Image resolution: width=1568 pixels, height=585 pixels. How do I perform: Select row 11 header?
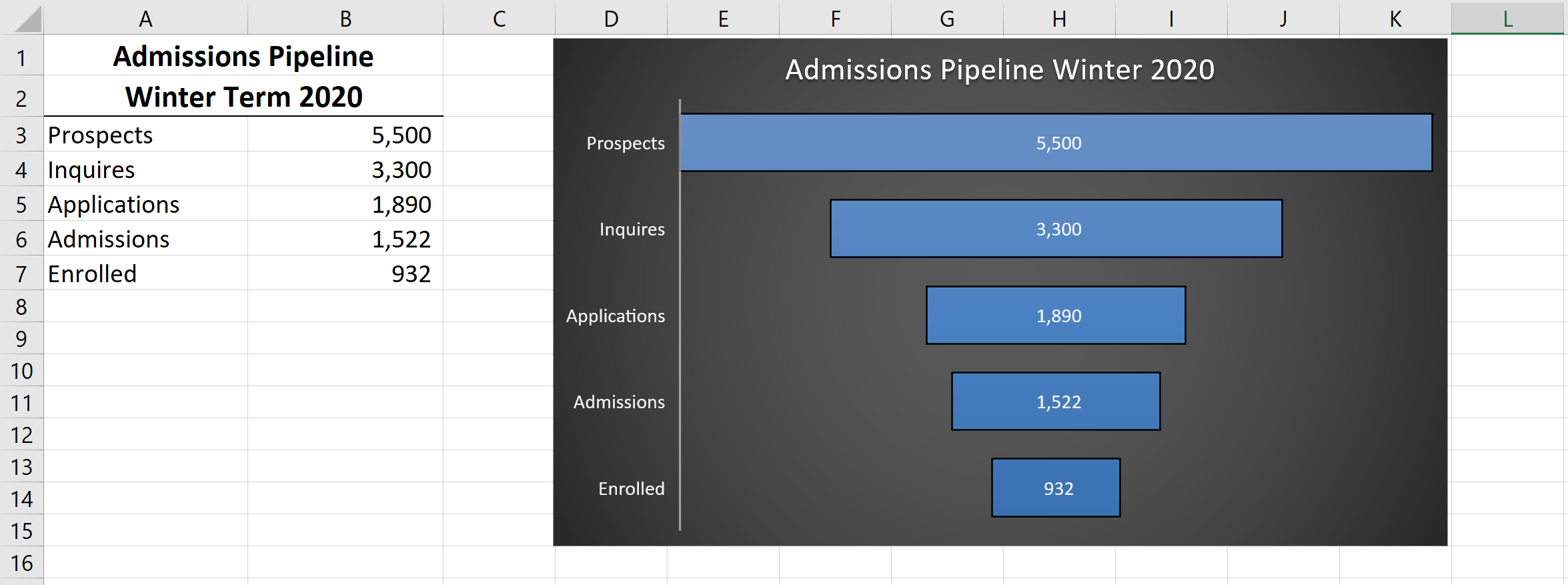[x=21, y=403]
